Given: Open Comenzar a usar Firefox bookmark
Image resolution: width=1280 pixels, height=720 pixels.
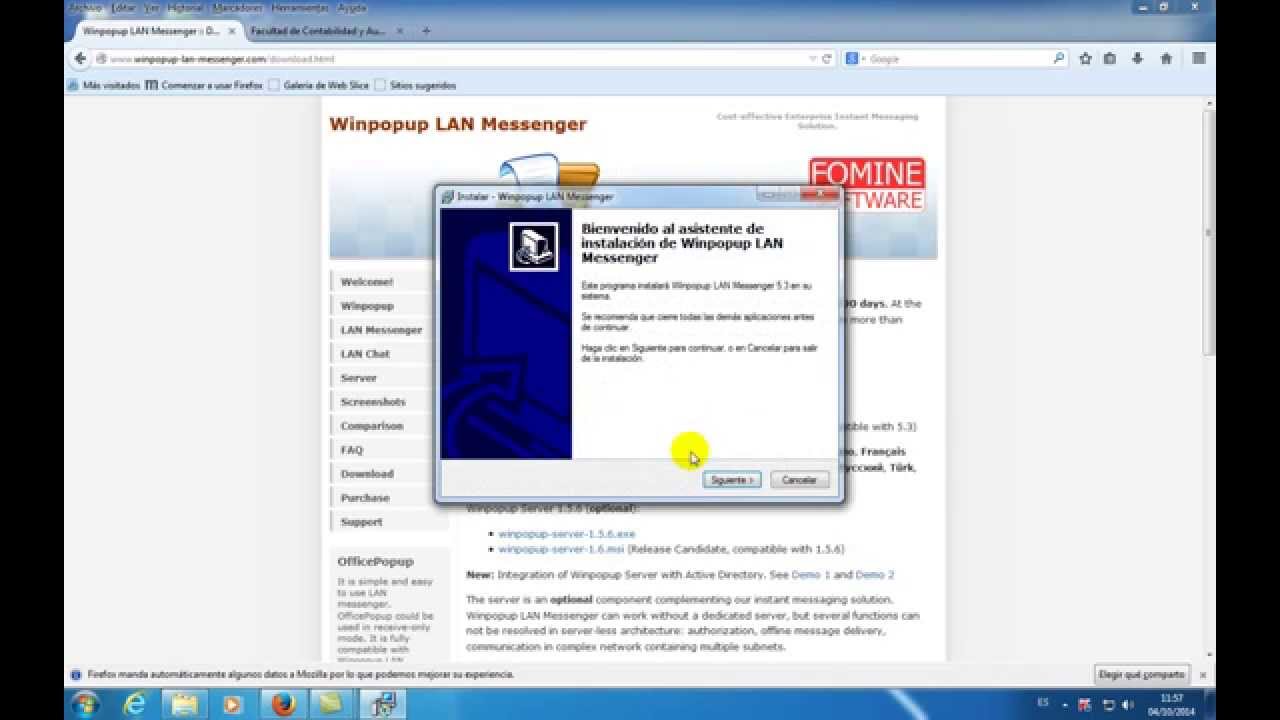Looking at the screenshot, I should [x=204, y=86].
